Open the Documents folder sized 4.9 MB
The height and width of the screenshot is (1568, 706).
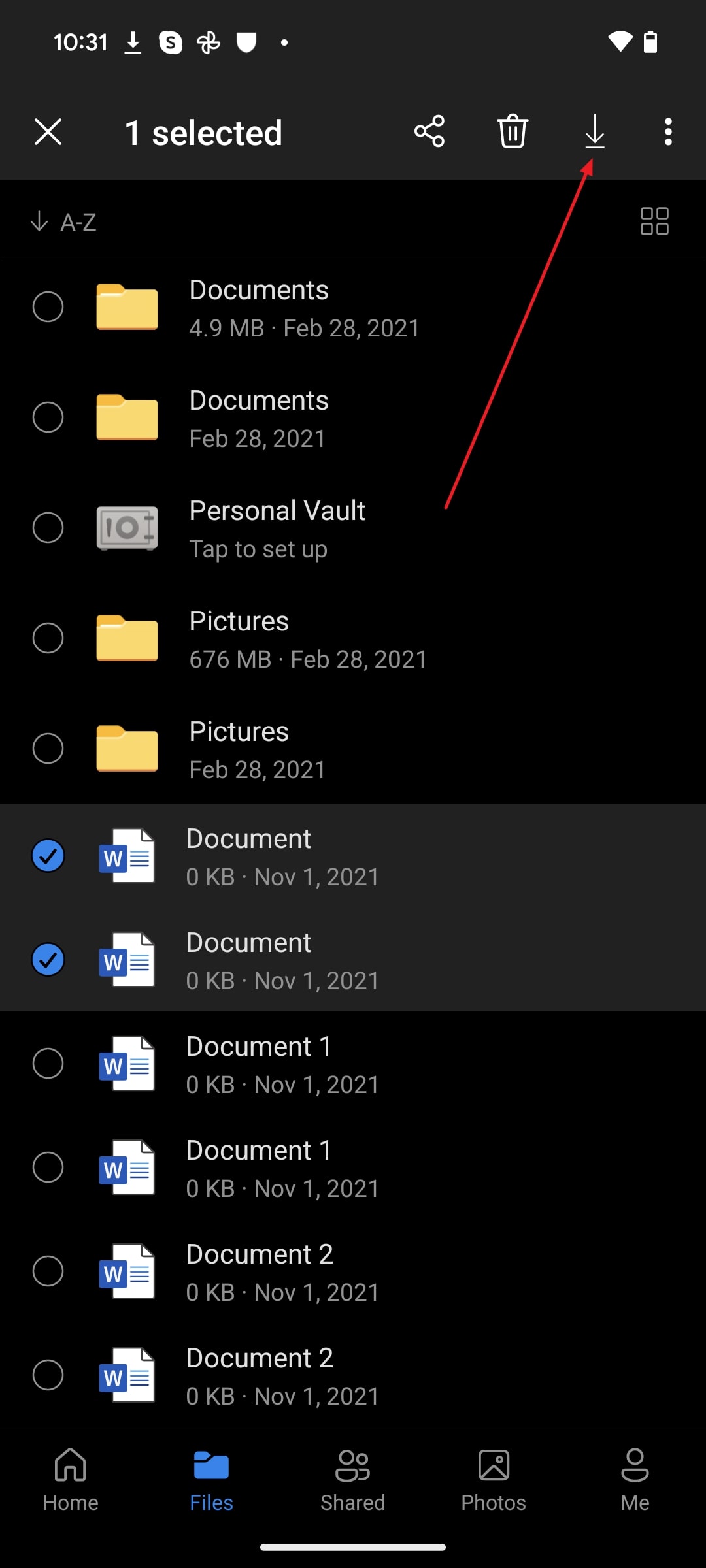(259, 291)
